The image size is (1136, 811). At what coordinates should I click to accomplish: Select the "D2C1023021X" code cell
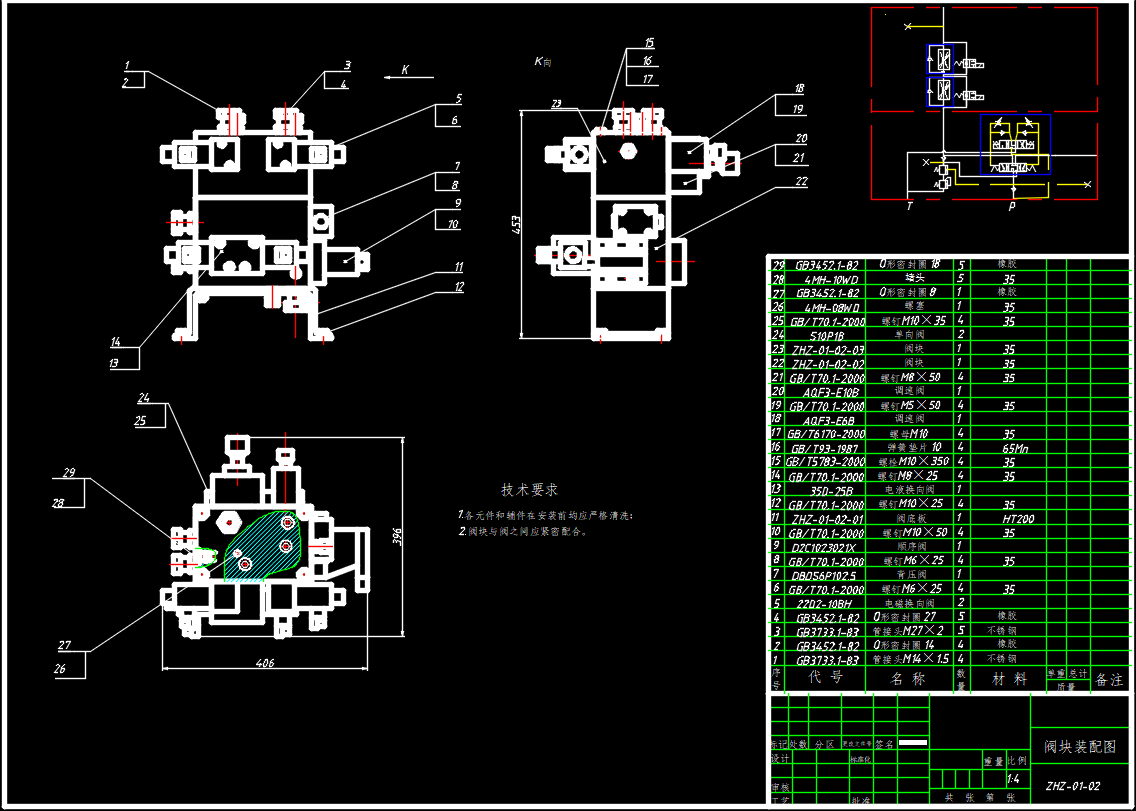[x=826, y=547]
